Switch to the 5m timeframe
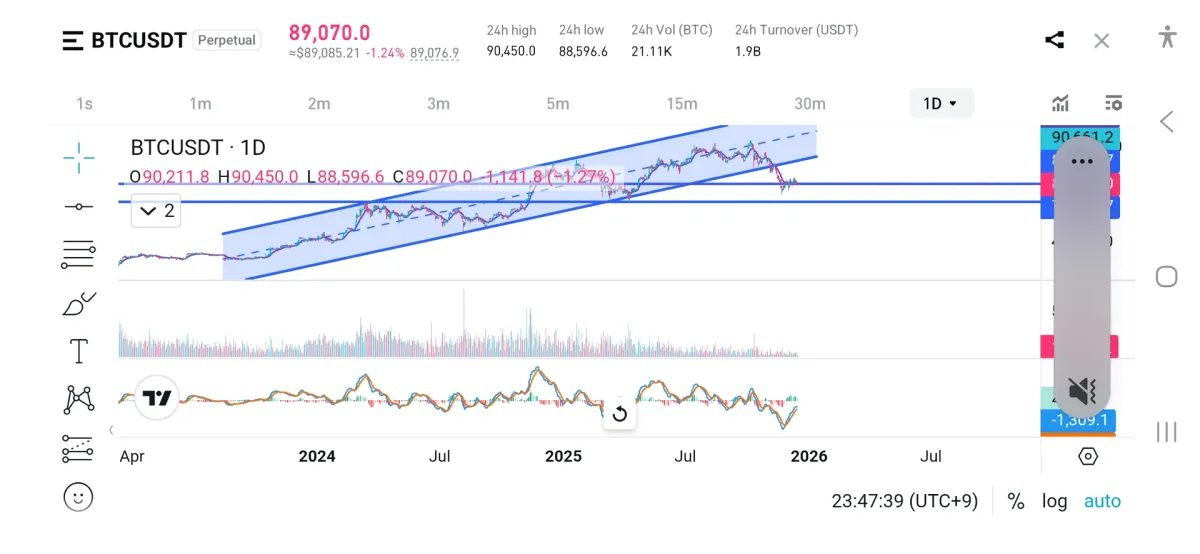 557,104
